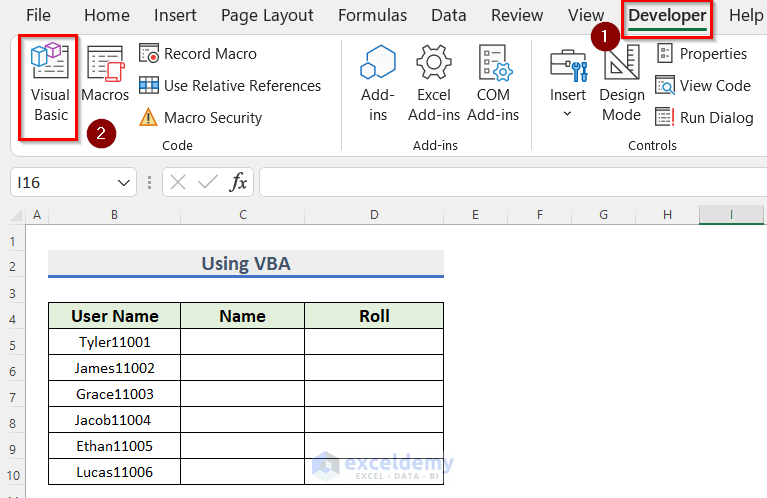This screenshot has height=498, width=767.
Task: Select column I header
Action: 731,215
